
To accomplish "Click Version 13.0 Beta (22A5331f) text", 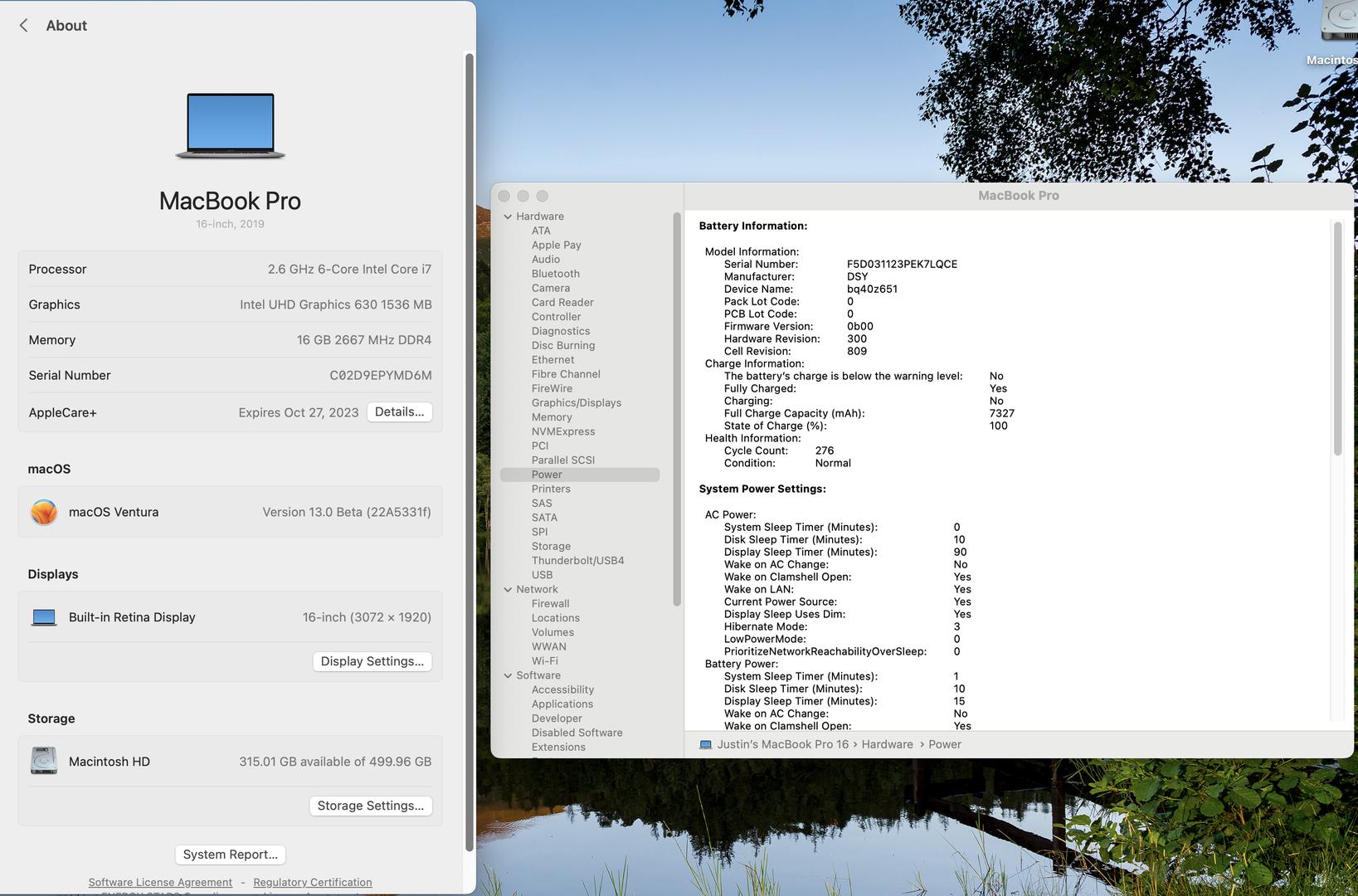I will tap(347, 512).
